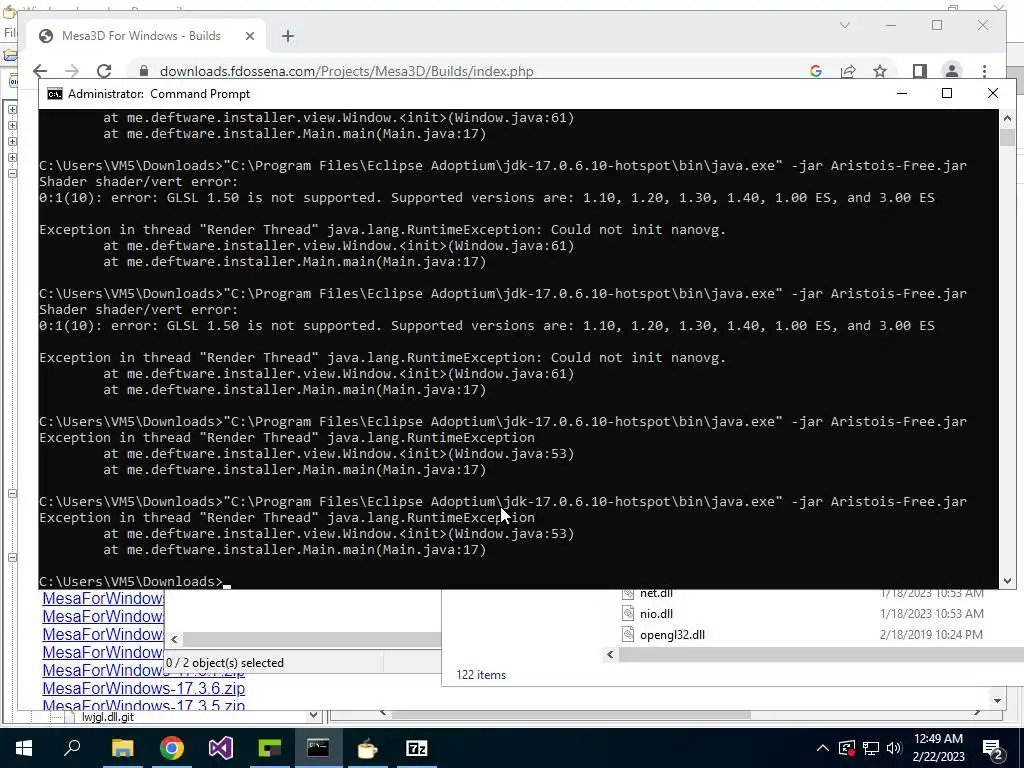Share this page from the address bar
Viewport: 1024px width, 768px height.
click(x=848, y=71)
